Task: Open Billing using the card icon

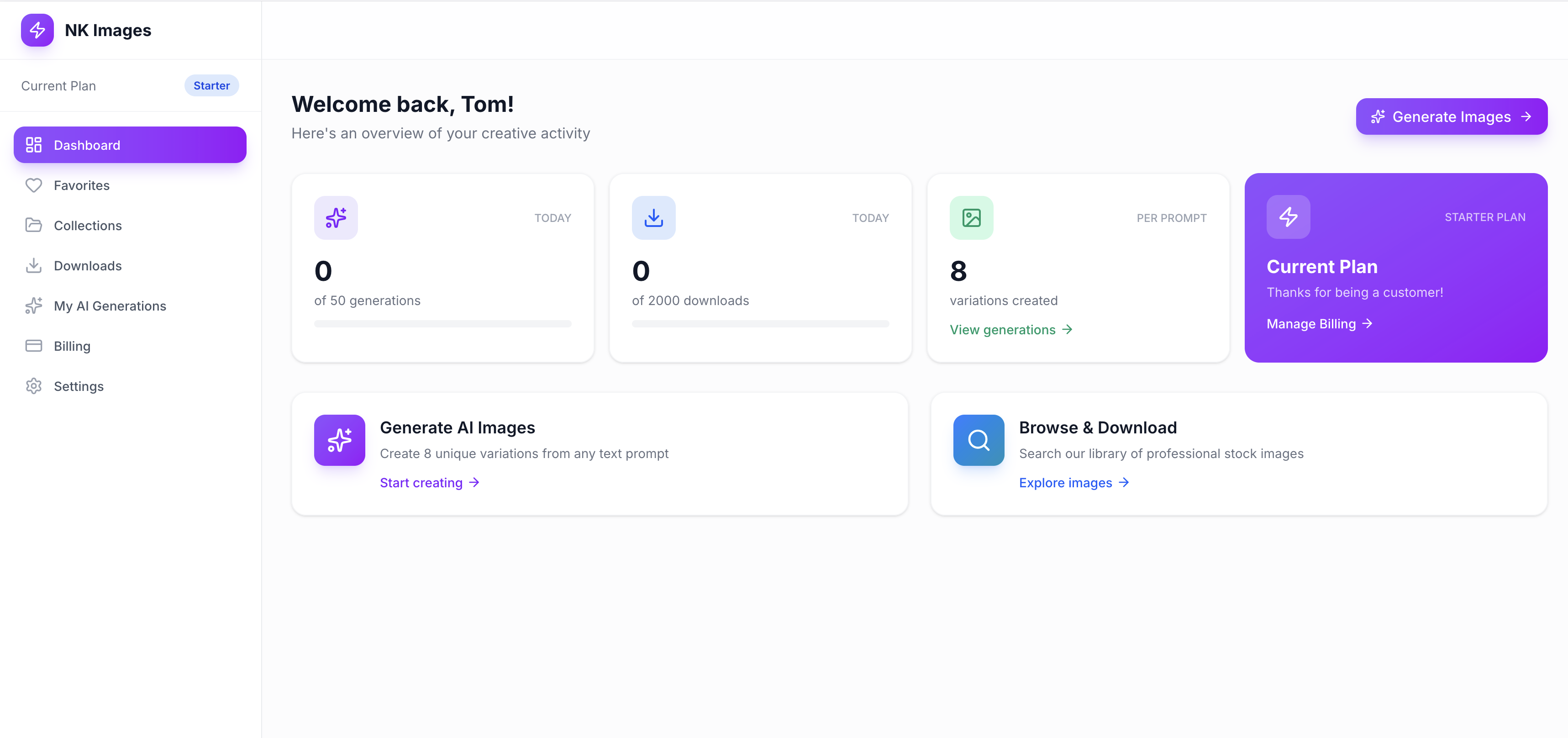Action: pos(33,346)
